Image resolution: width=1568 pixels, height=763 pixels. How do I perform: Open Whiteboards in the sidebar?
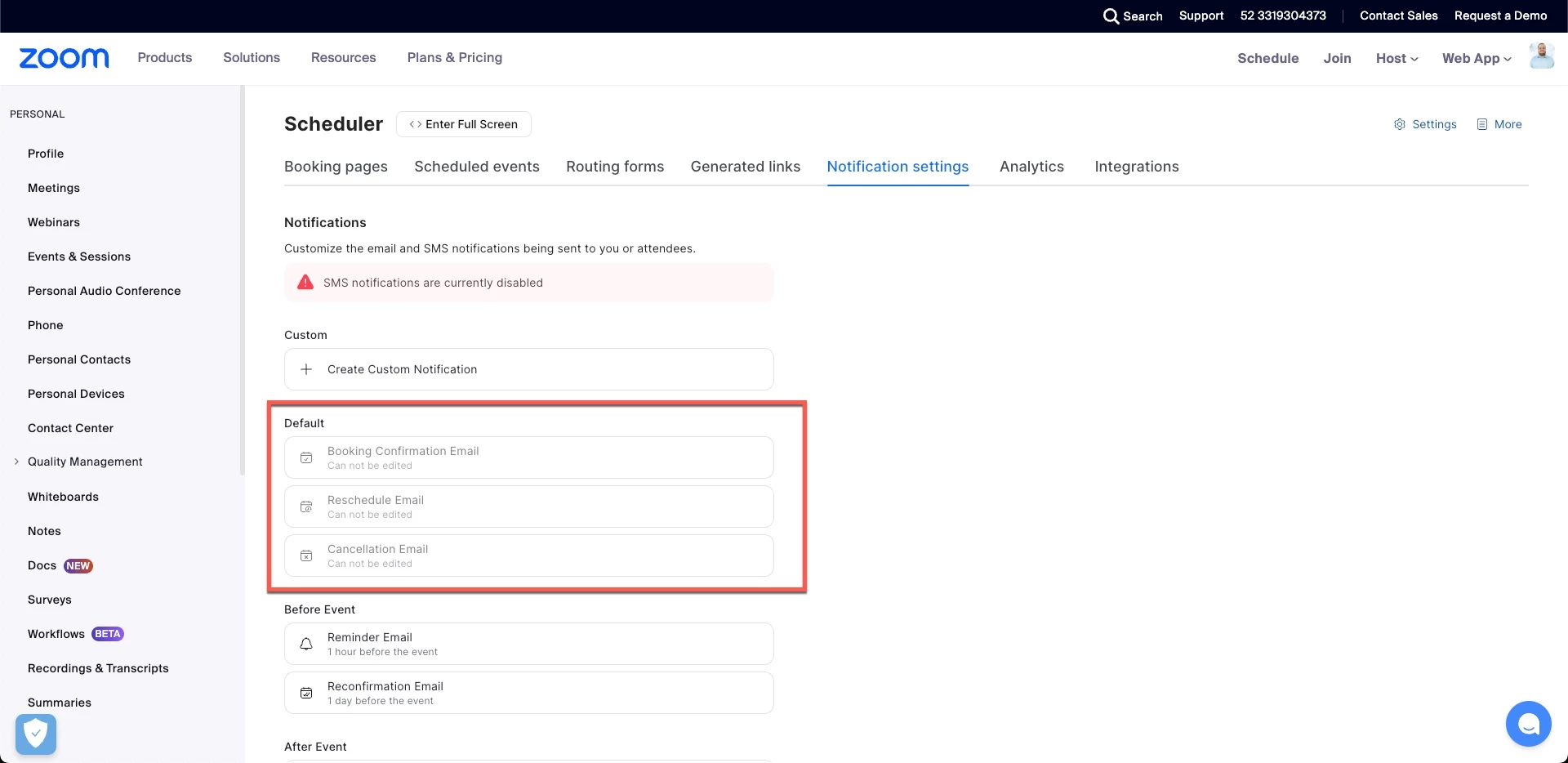tap(63, 497)
